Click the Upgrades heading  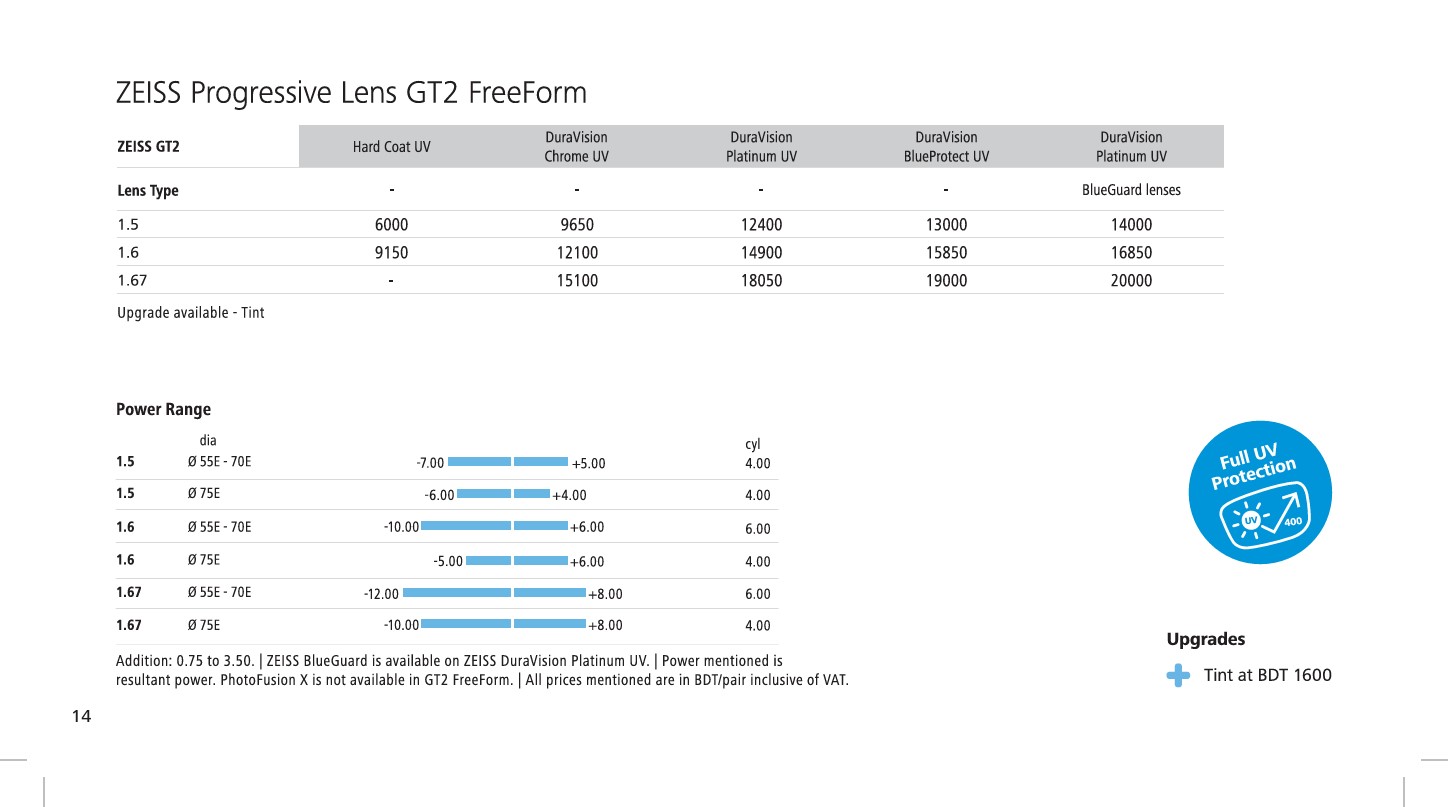coord(1206,639)
